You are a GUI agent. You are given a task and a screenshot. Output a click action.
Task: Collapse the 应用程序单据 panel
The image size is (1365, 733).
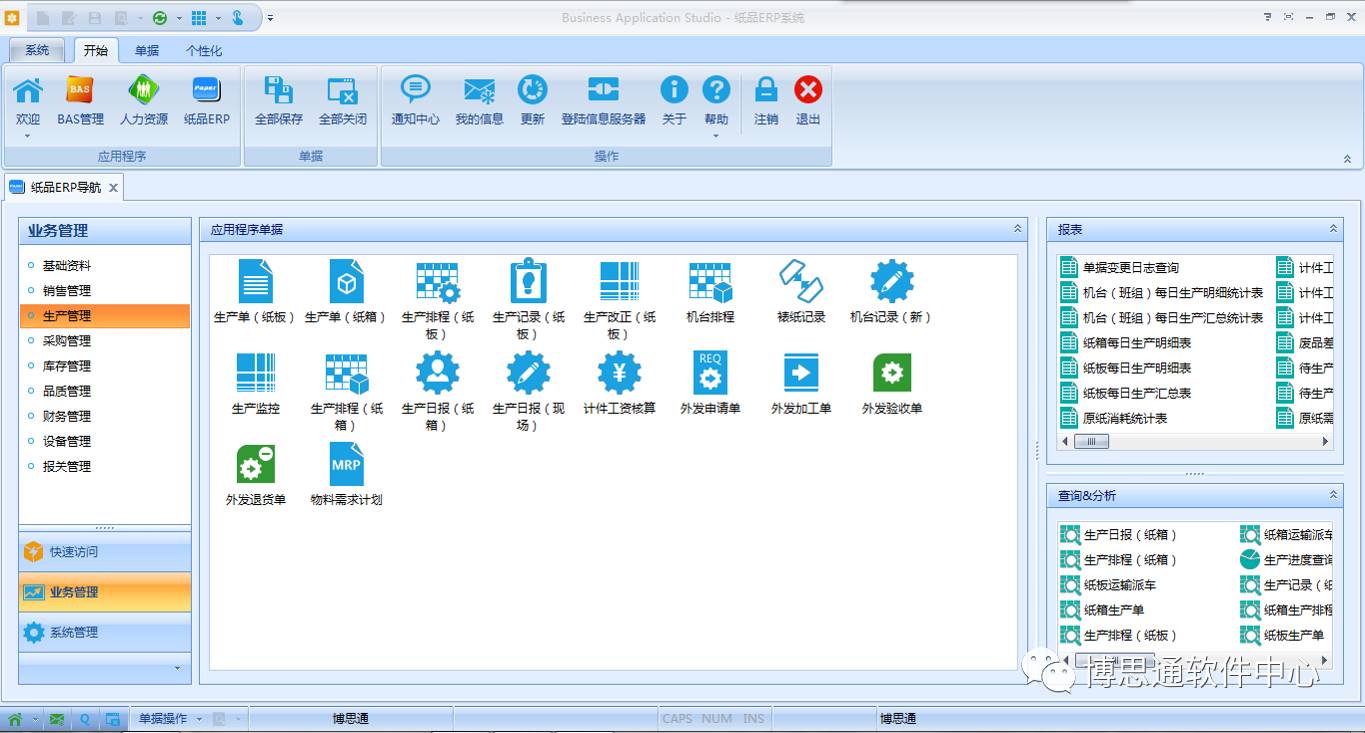tap(1018, 229)
